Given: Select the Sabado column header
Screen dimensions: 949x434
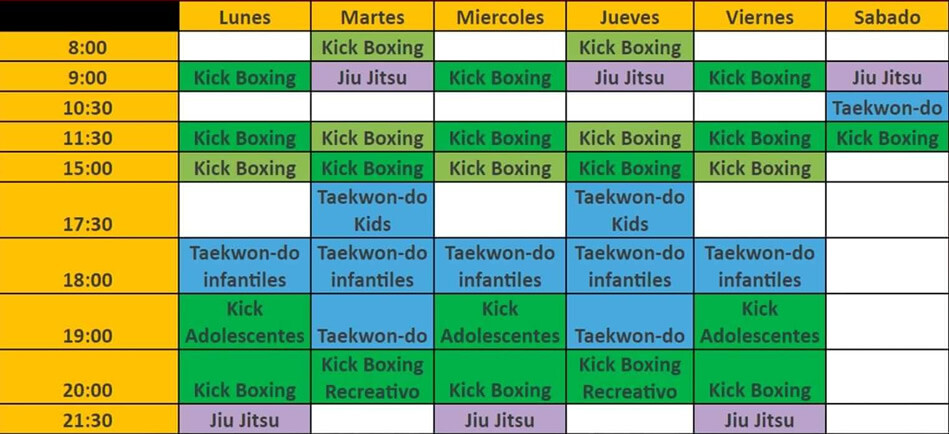Looking at the screenshot, I should click(887, 17).
